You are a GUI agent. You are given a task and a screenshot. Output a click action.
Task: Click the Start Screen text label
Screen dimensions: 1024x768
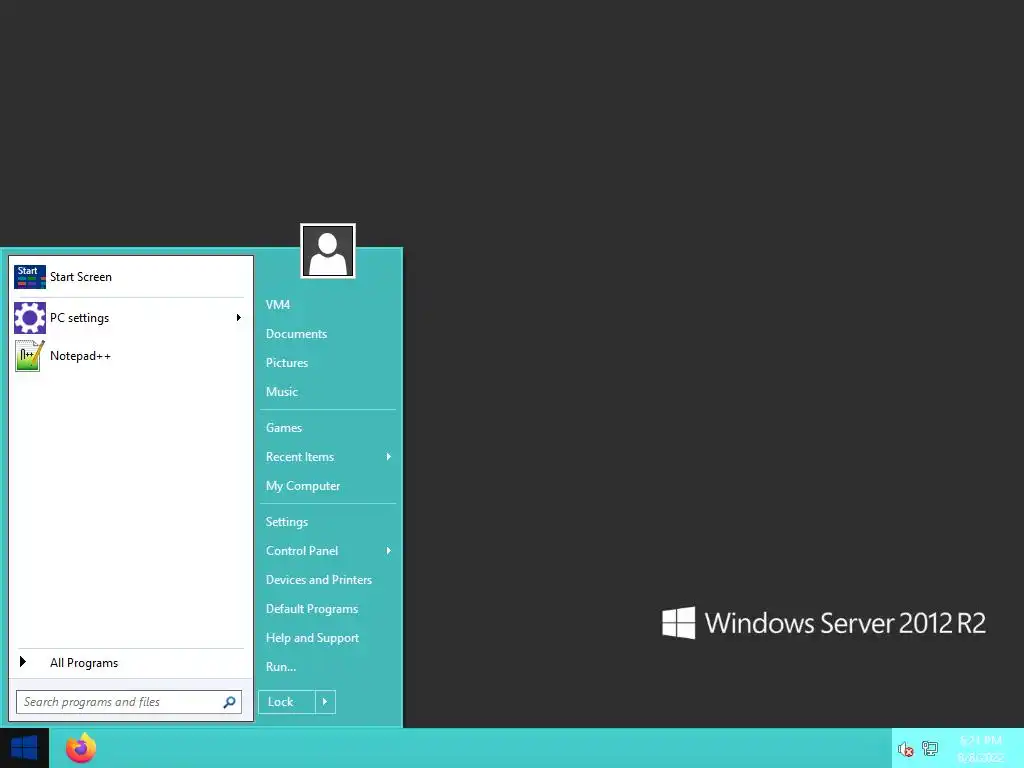80,277
